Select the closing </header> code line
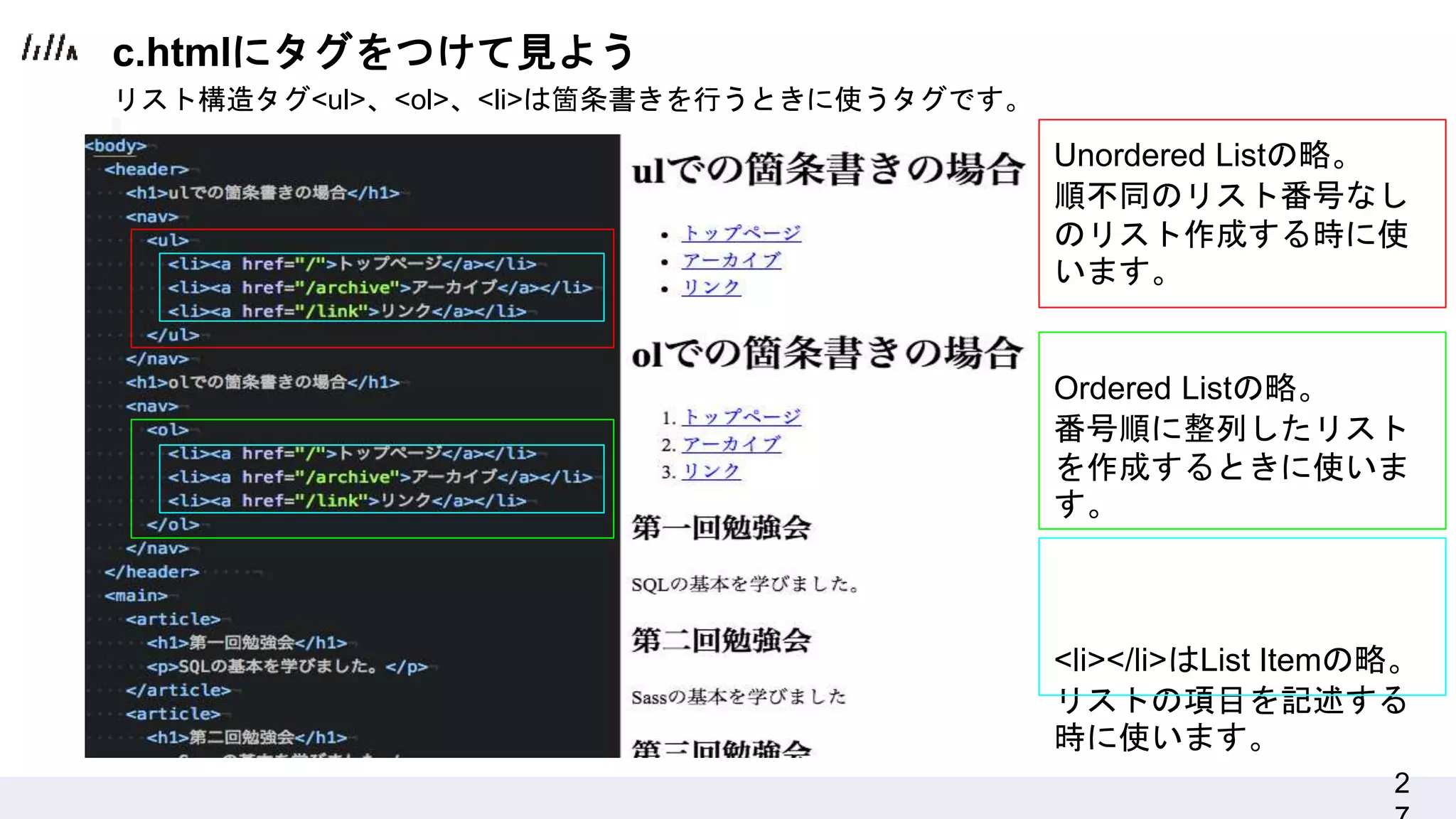The image size is (1456, 819). 151,572
